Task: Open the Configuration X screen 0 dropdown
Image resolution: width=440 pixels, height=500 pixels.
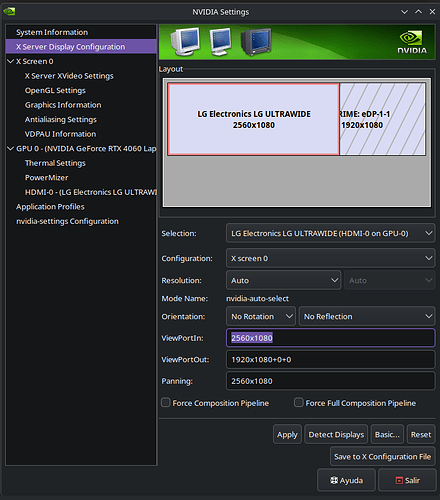Action: point(330,258)
